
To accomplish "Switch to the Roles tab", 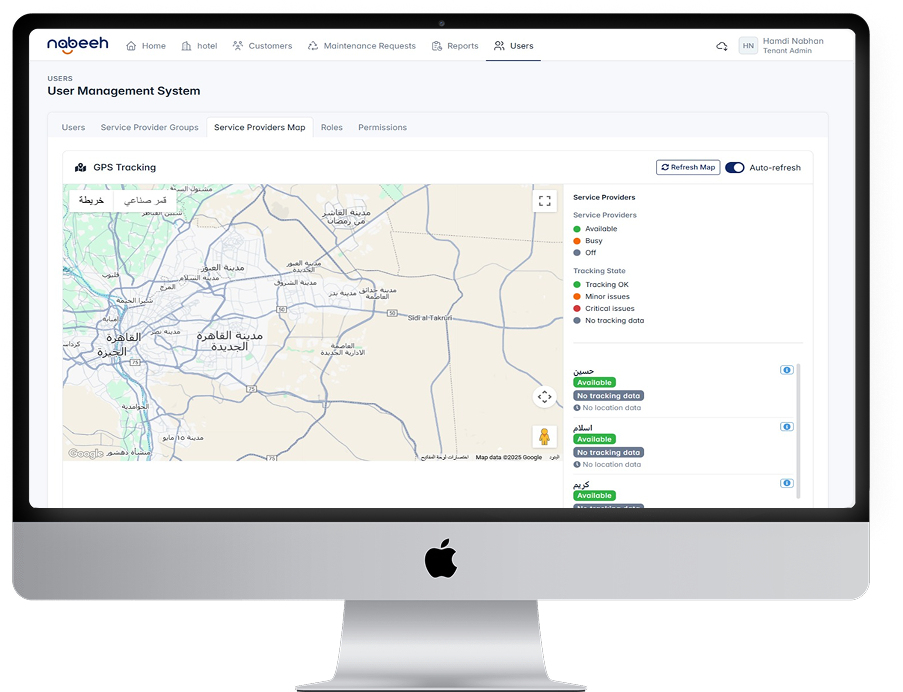I will (331, 128).
